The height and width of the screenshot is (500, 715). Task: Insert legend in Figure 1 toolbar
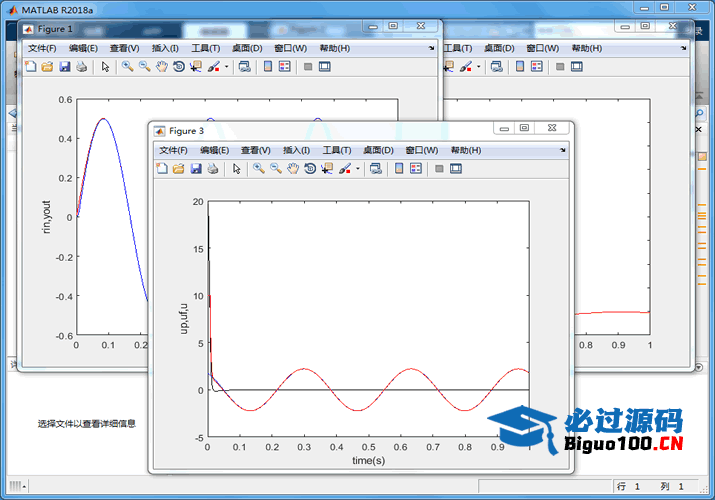coord(285,67)
